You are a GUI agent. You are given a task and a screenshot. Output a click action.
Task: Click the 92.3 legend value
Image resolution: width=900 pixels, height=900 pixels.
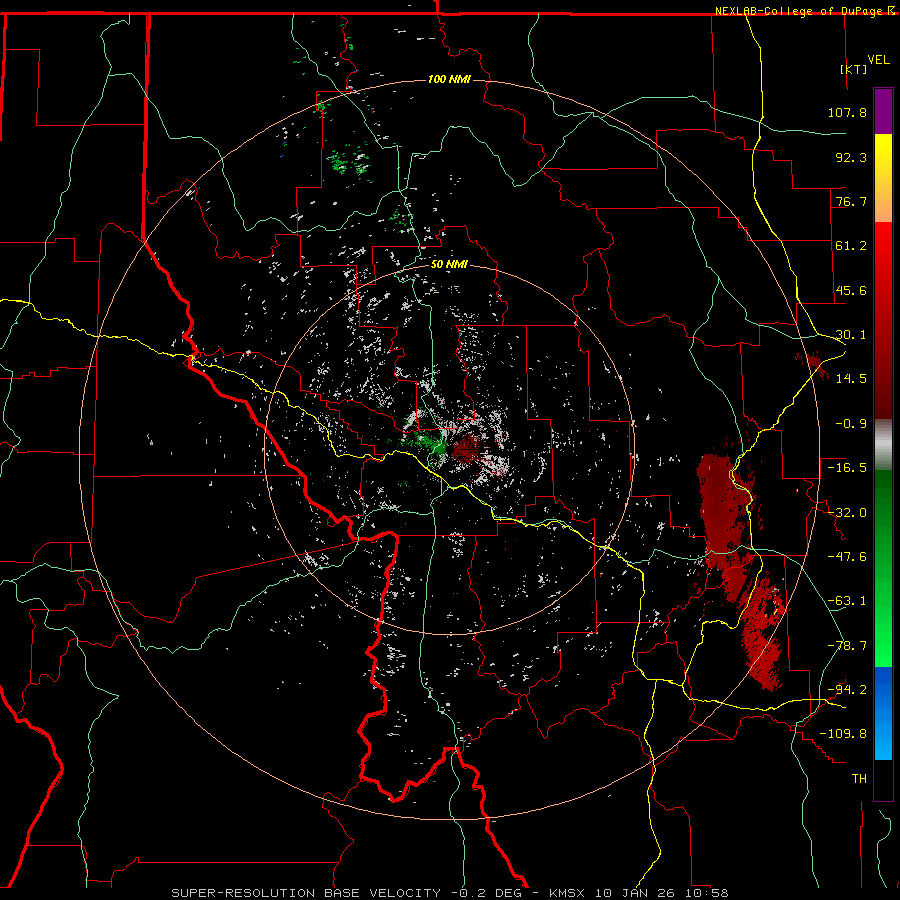pos(851,157)
